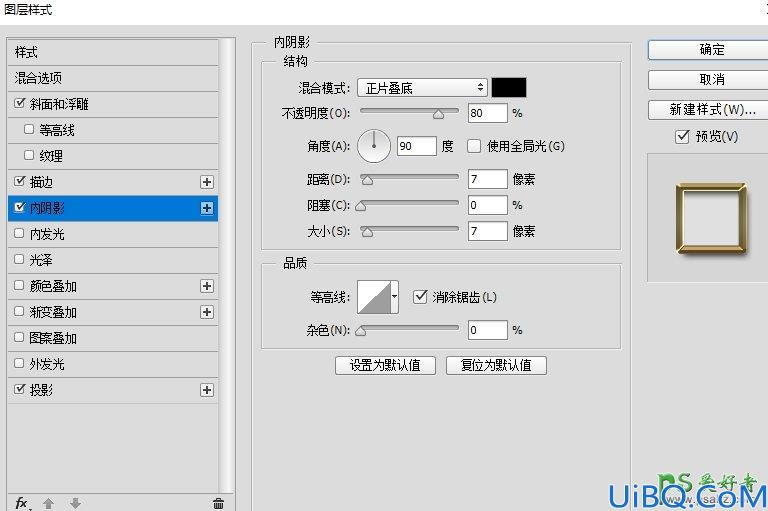The height and width of the screenshot is (511, 768).
Task: Enable 外发光 effect checkbox
Action: click(x=19, y=363)
